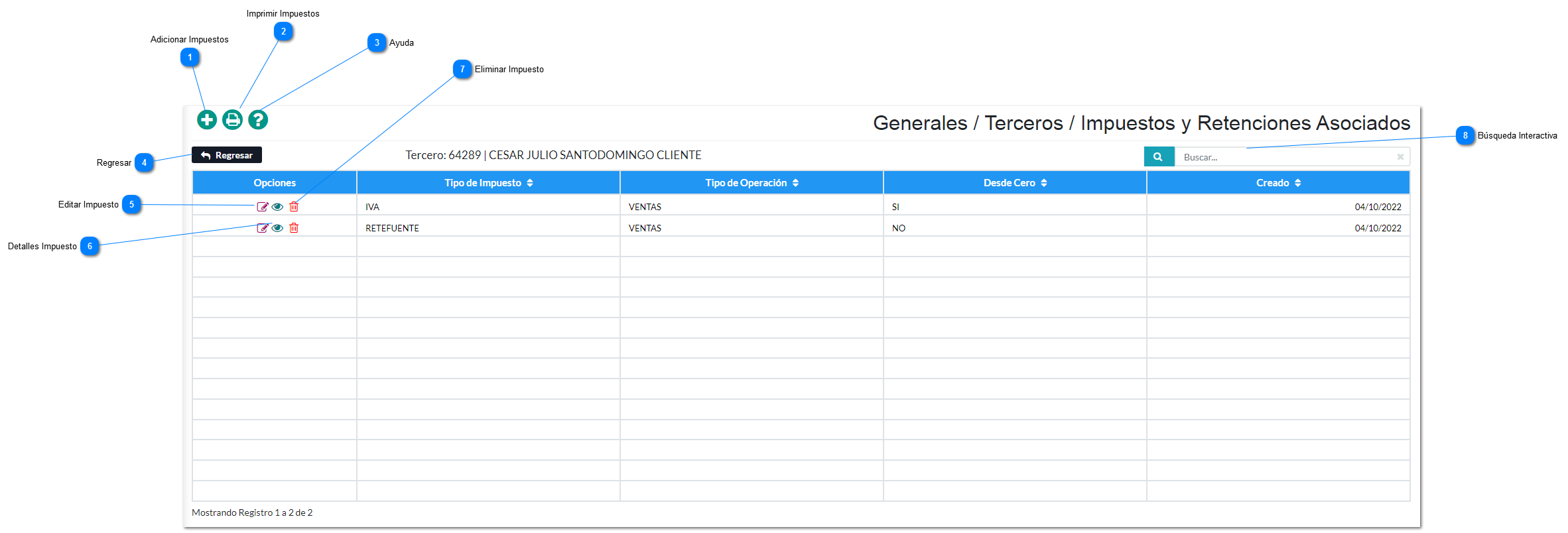Click the green Add Impuestos plus icon
1568x533 pixels.
[x=207, y=120]
